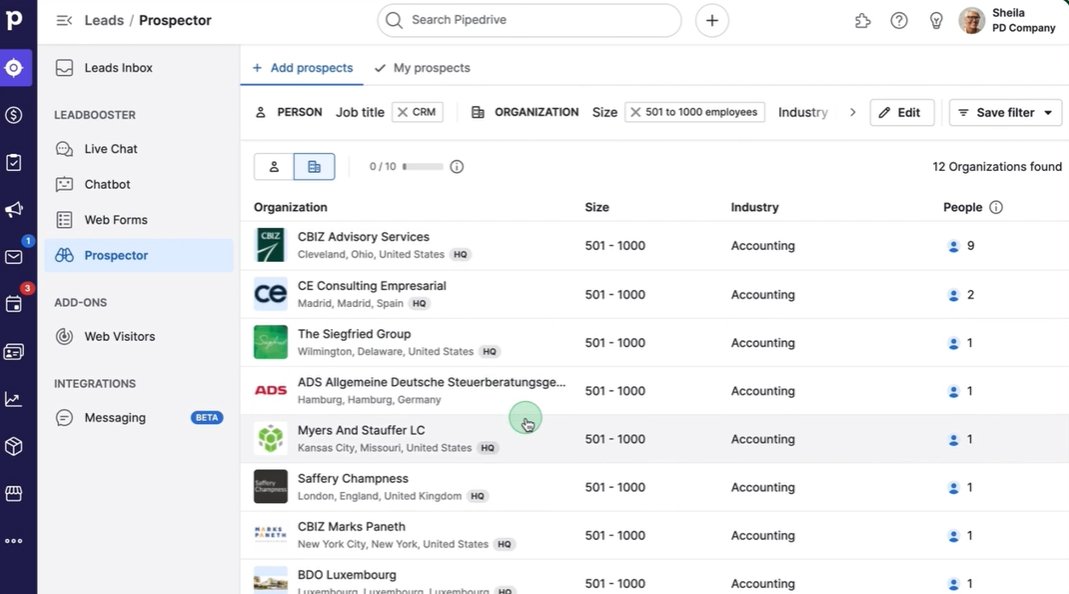The height and width of the screenshot is (594, 1069).
Task: Open the integrations puzzle icon
Action: [862, 20]
